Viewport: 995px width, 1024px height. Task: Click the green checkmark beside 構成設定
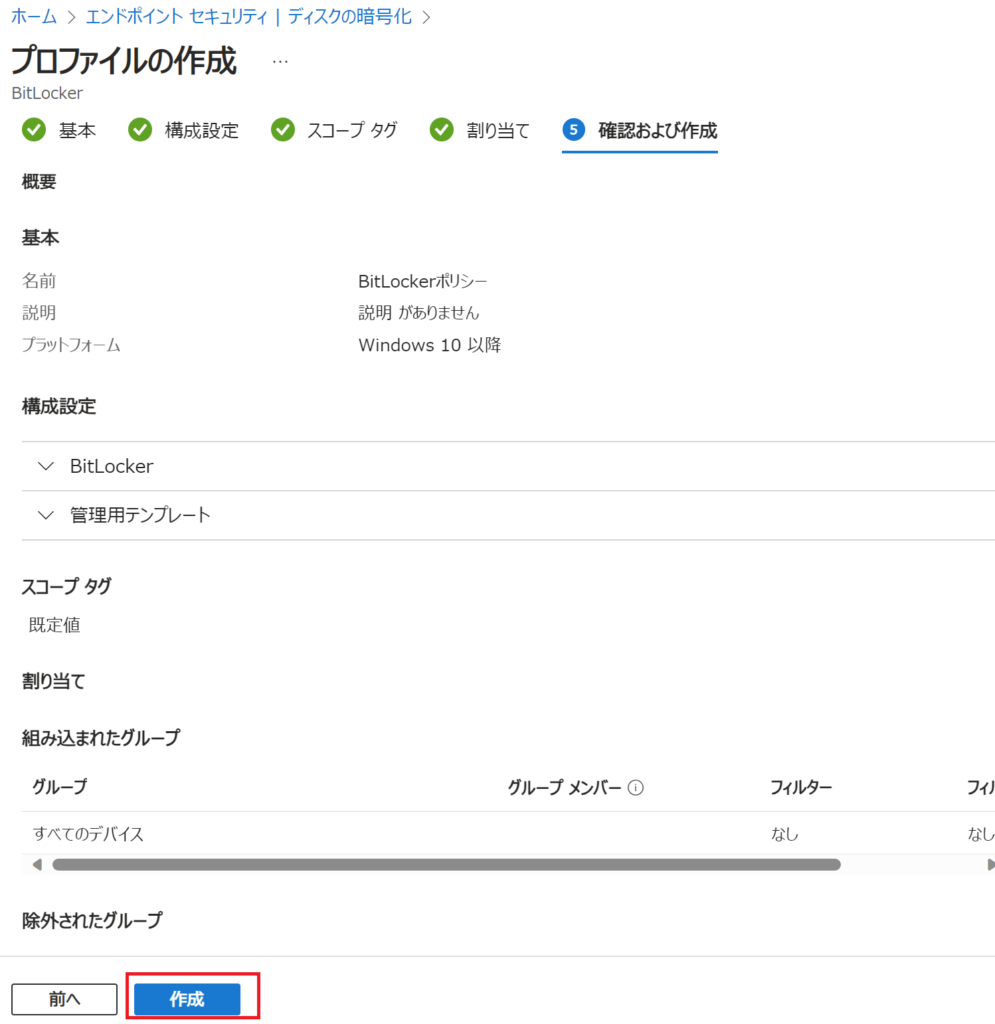click(x=140, y=130)
